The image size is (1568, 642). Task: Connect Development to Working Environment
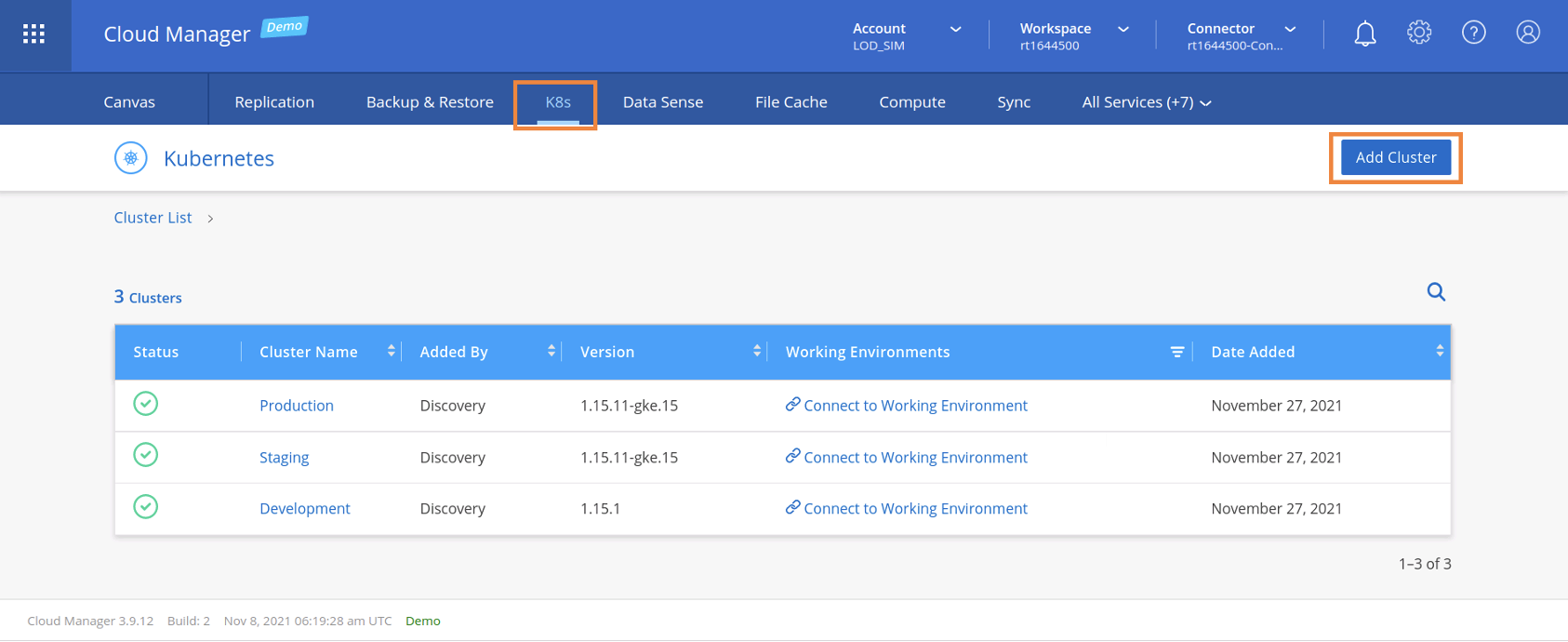click(907, 509)
